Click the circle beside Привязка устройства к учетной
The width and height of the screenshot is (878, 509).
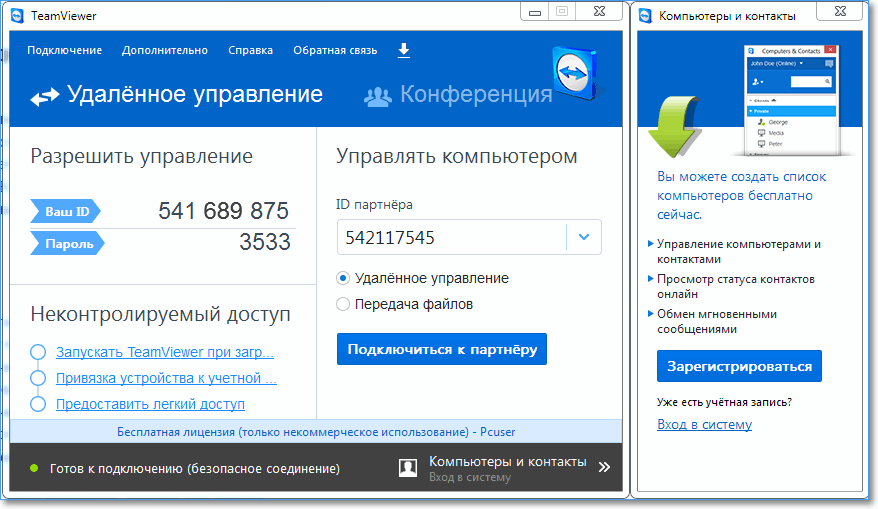point(38,378)
